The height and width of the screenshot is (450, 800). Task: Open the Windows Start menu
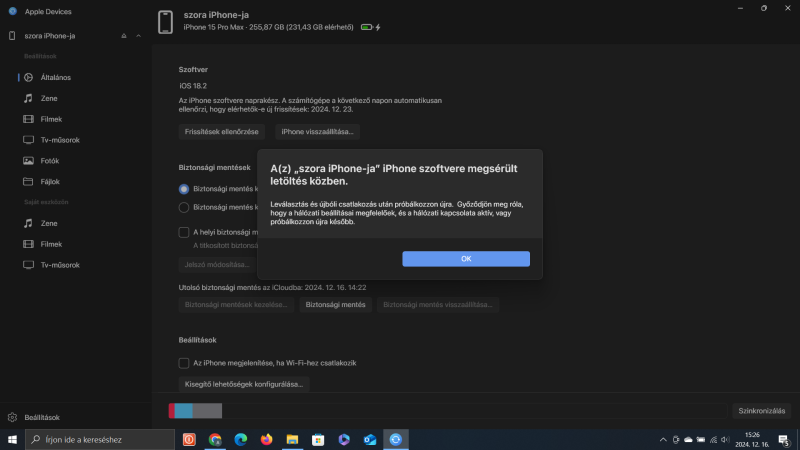[12, 439]
